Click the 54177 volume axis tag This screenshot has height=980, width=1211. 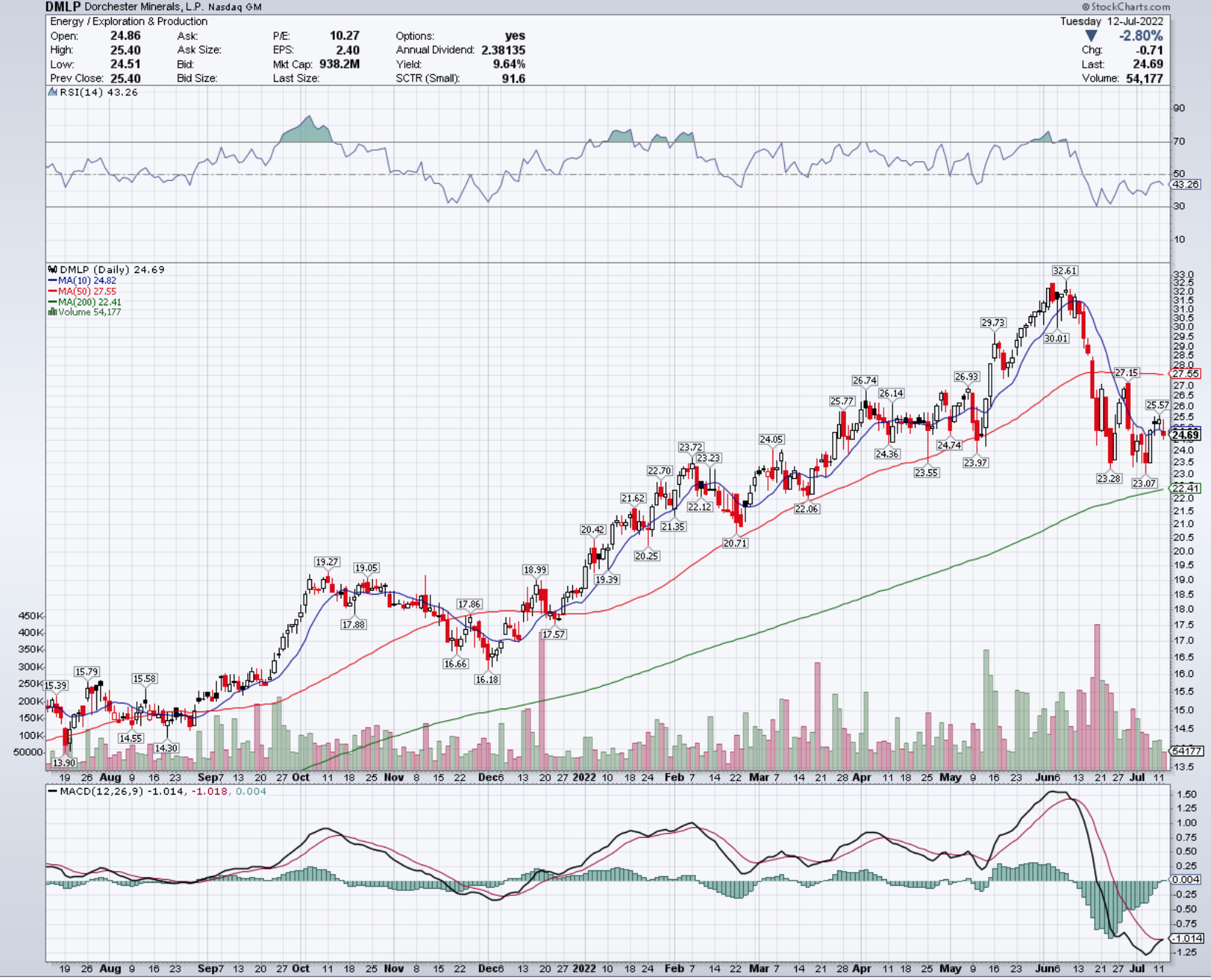[x=1187, y=750]
